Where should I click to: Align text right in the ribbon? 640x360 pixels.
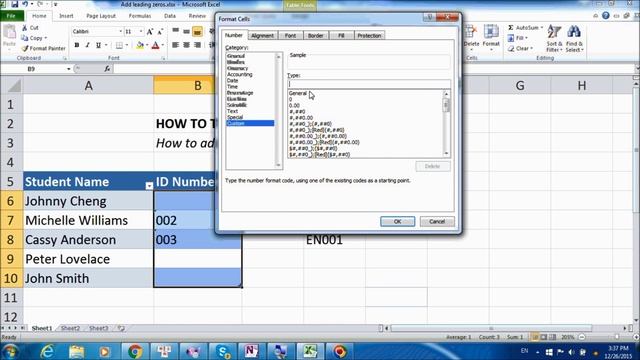(197, 45)
